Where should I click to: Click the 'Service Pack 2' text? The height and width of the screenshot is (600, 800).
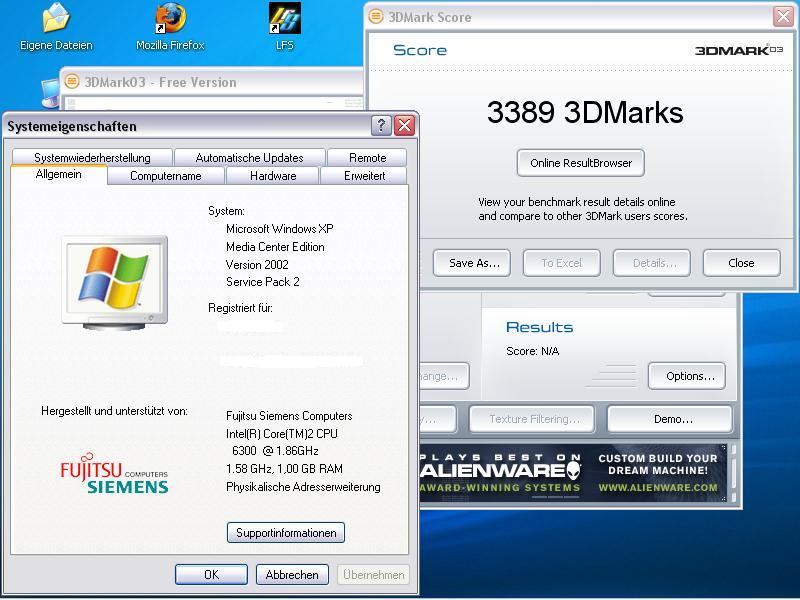[263, 282]
